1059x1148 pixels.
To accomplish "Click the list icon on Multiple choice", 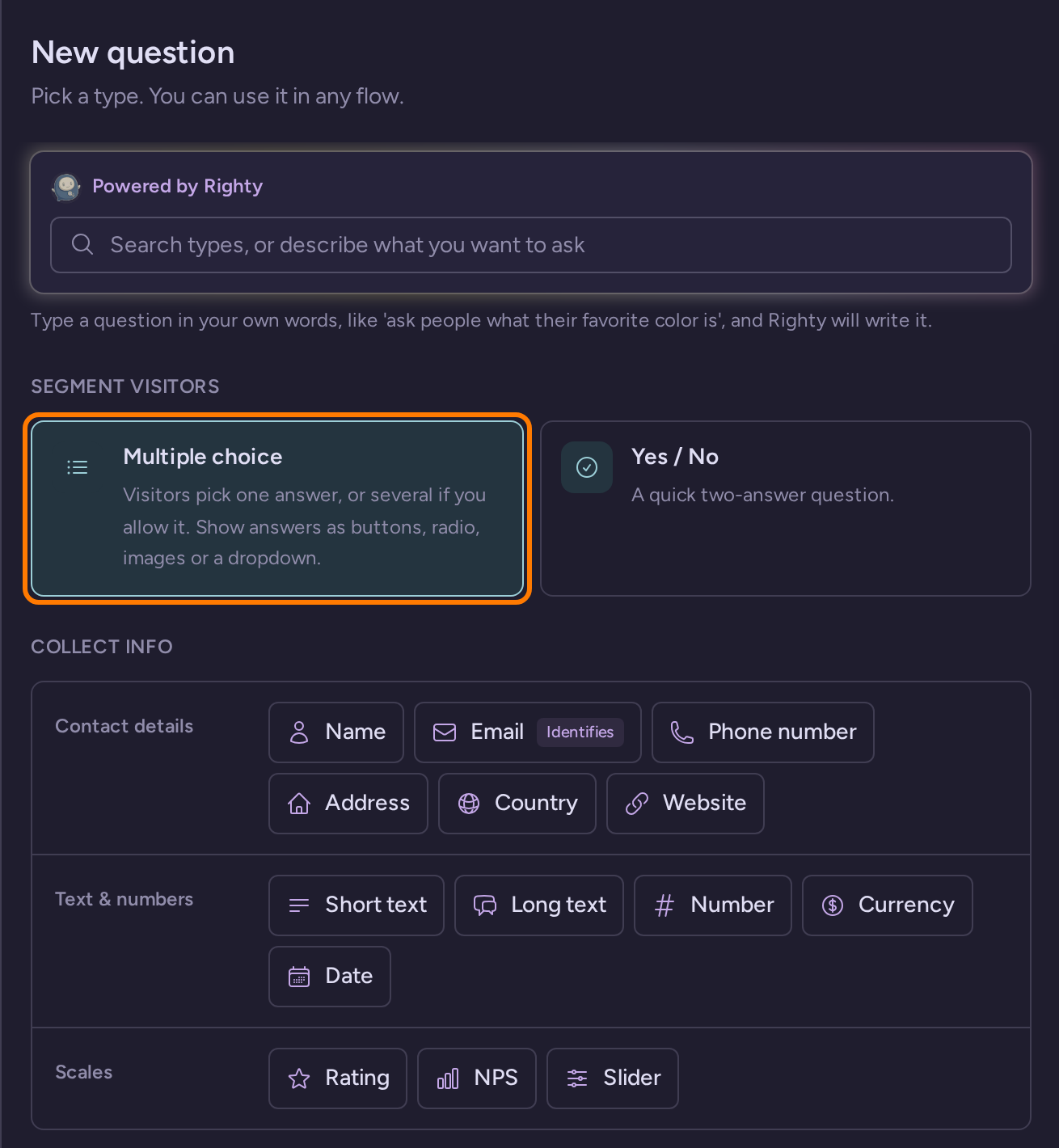I will (78, 467).
